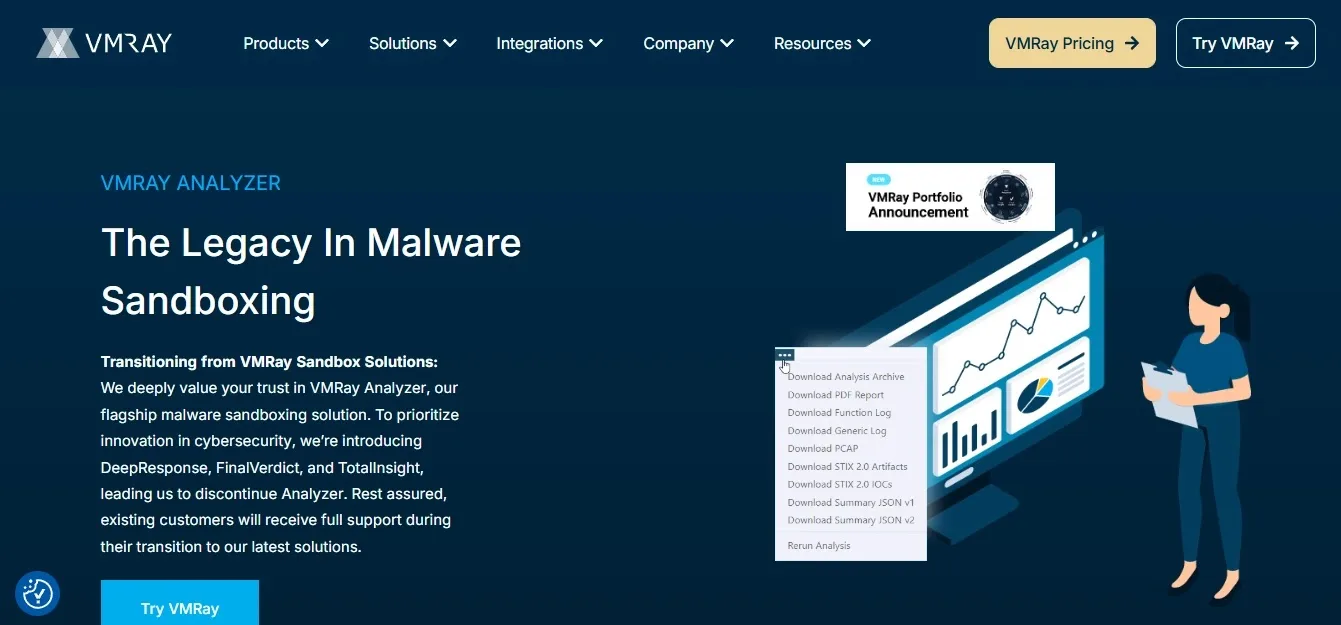Expand the Products chevron

(322, 43)
